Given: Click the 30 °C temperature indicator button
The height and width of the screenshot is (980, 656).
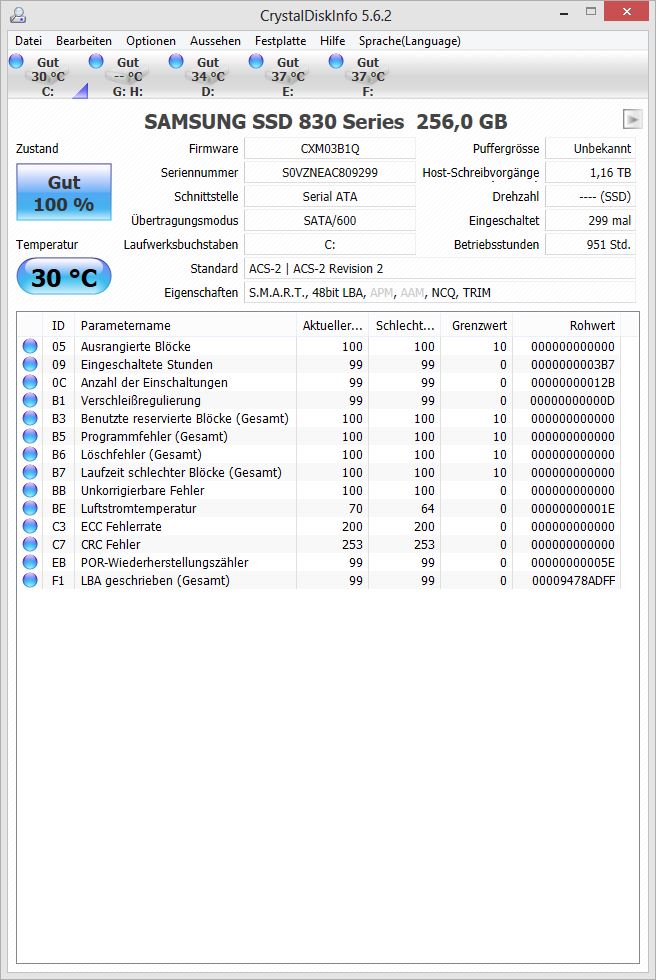Looking at the screenshot, I should [64, 277].
